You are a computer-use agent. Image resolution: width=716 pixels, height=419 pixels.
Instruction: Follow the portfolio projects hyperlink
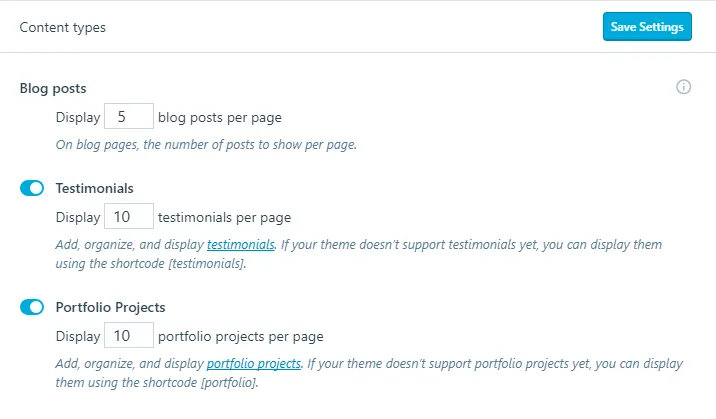pyautogui.click(x=254, y=364)
